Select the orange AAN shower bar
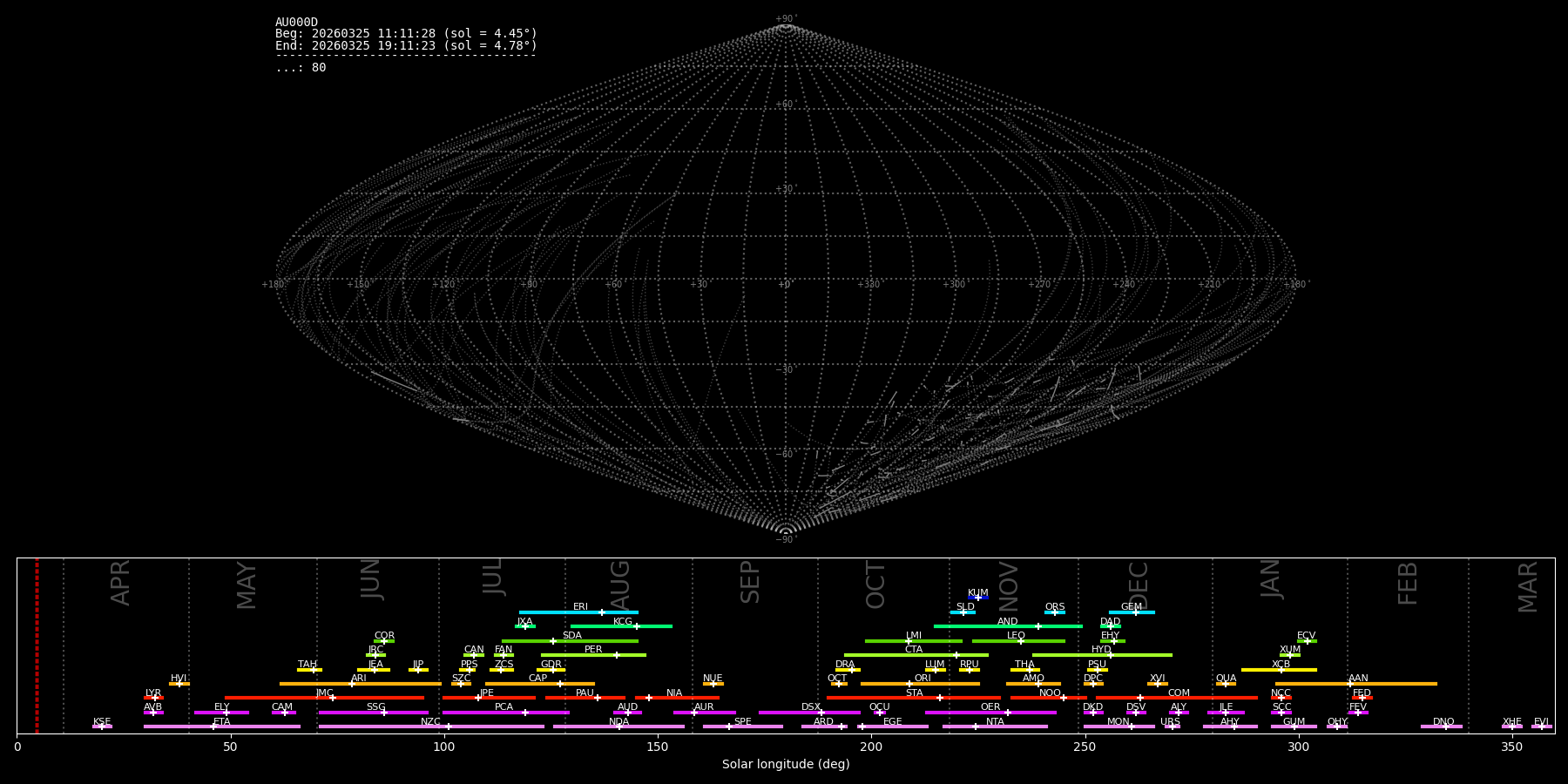 (1356, 684)
